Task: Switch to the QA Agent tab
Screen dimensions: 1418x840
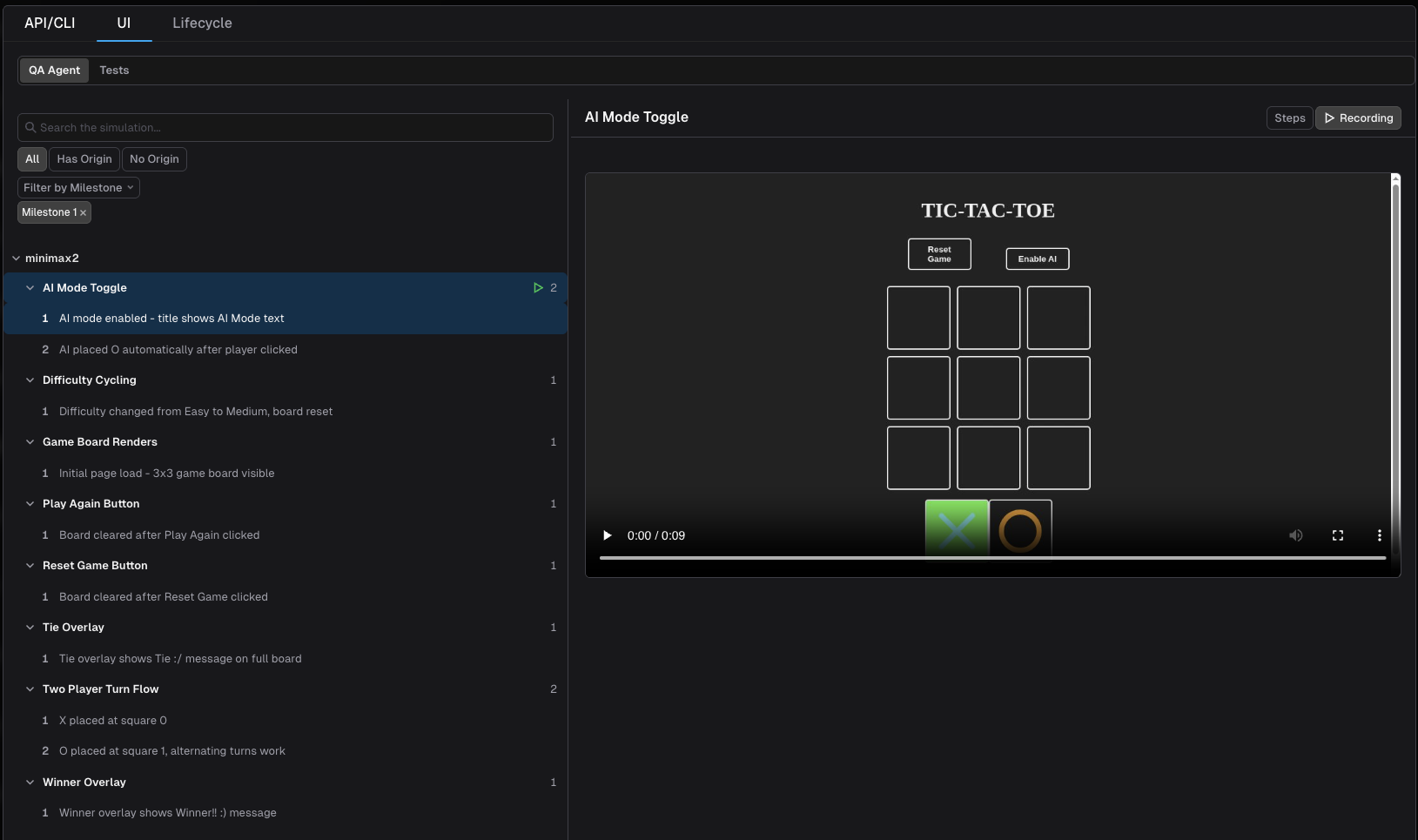Action: (x=54, y=71)
